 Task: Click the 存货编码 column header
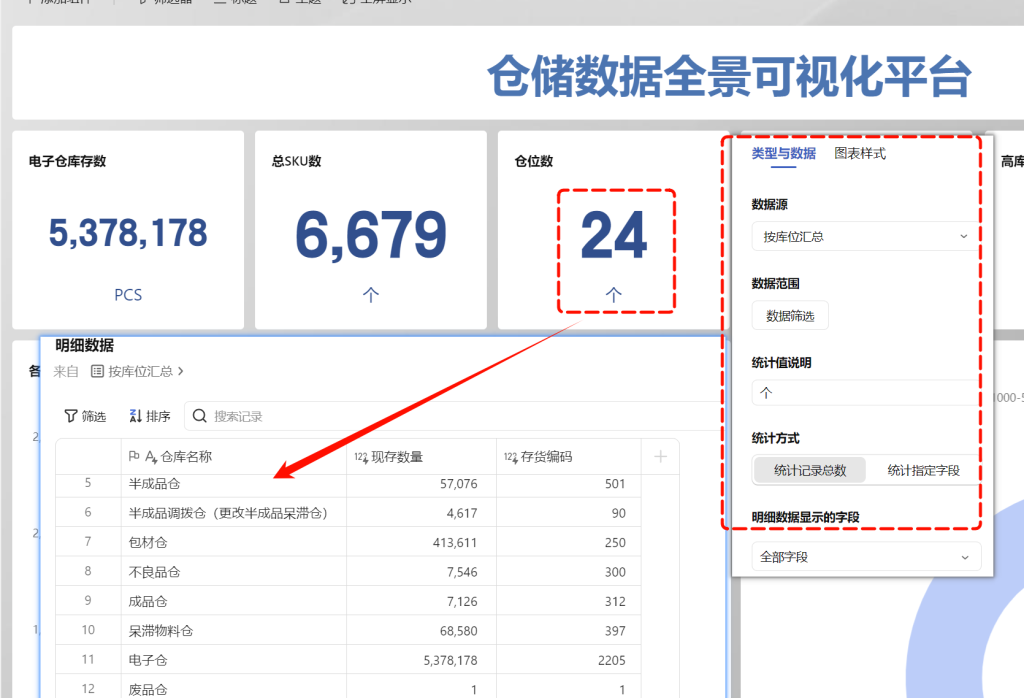(x=568, y=456)
